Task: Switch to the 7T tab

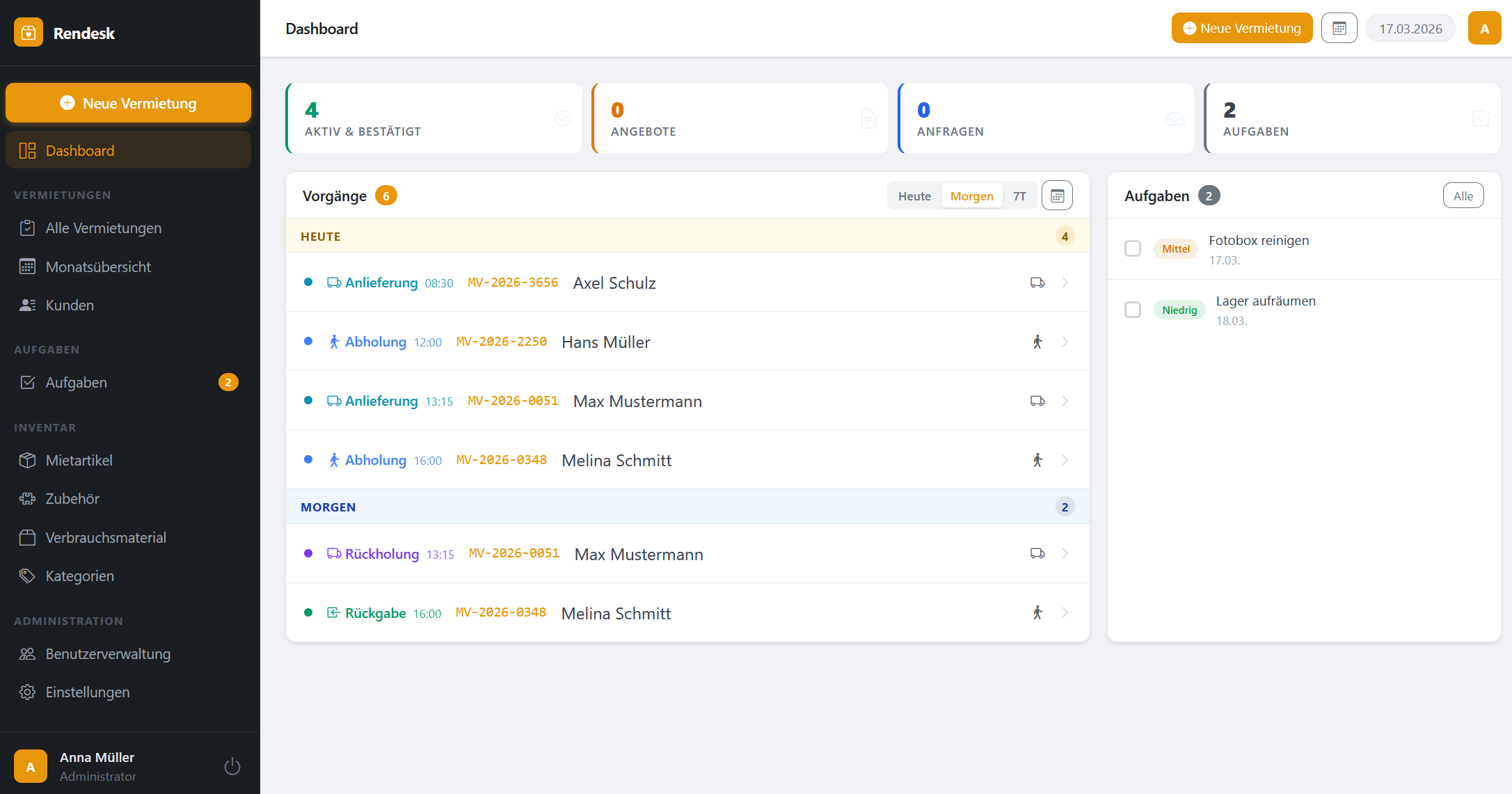Action: pyautogui.click(x=1019, y=196)
